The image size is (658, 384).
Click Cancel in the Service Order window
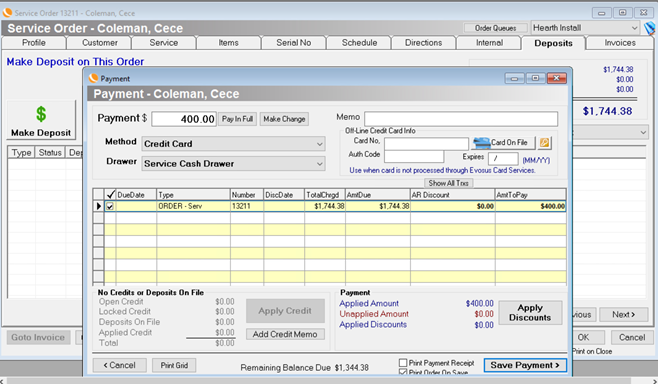[632, 337]
